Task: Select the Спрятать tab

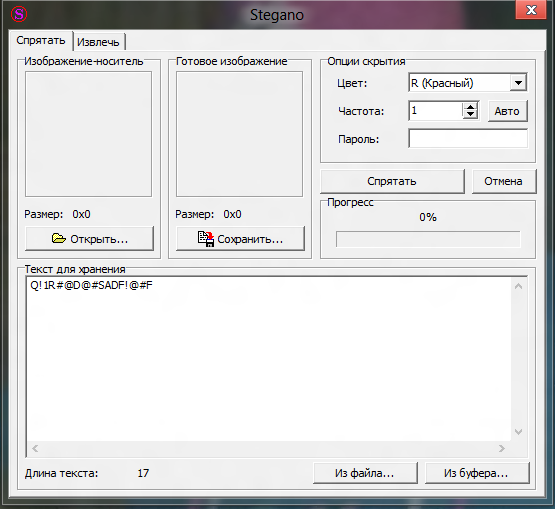Action: coord(41,40)
